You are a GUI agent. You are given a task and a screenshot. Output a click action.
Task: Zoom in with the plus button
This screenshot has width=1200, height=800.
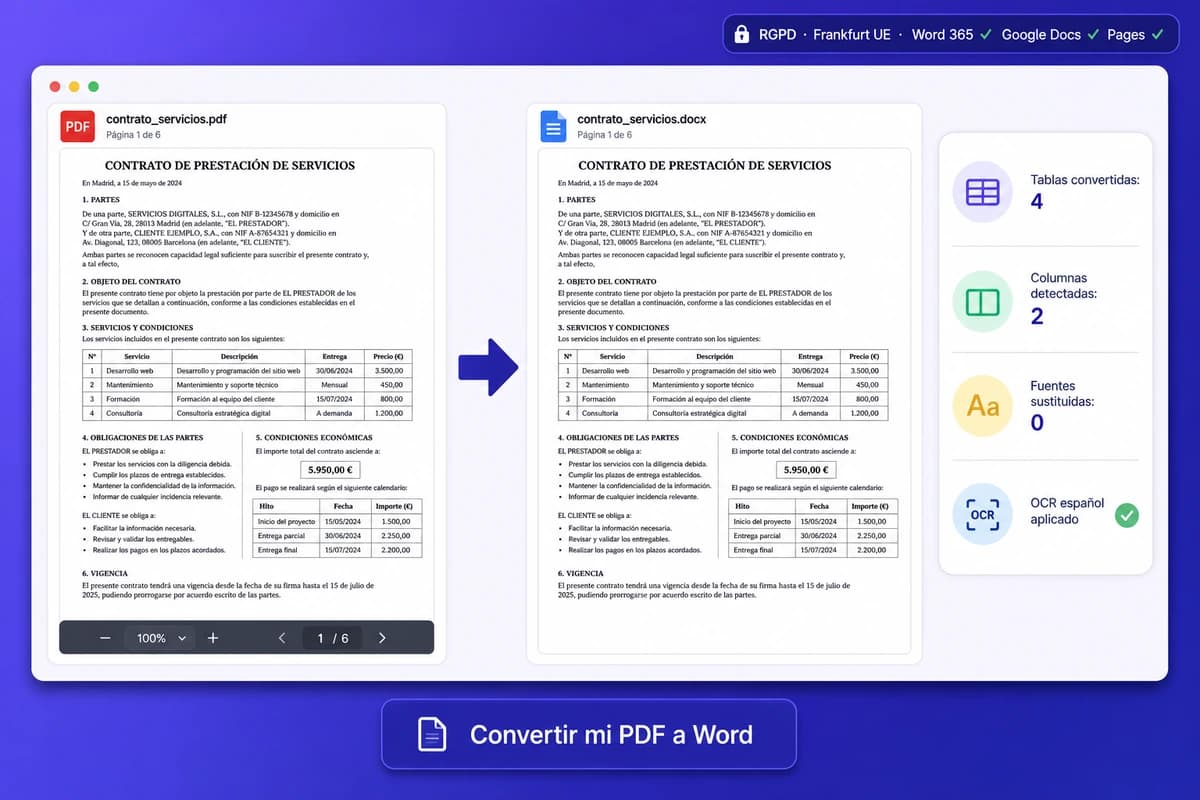pos(213,638)
